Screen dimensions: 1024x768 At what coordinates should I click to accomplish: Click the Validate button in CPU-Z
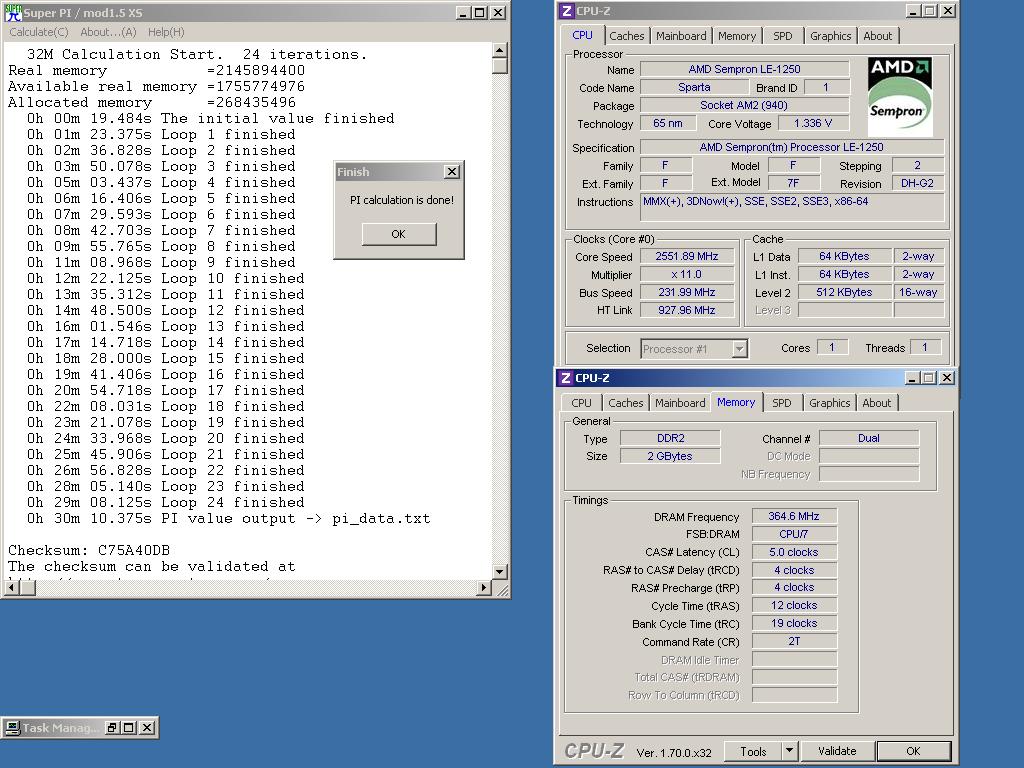[x=837, y=752]
